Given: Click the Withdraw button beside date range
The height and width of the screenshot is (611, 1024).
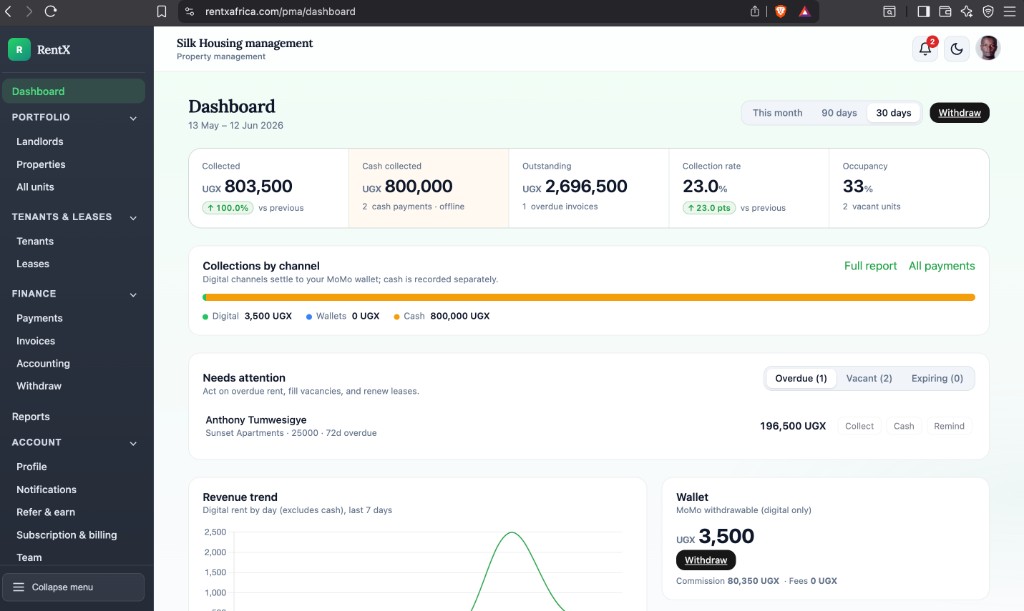Looking at the screenshot, I should 959,112.
